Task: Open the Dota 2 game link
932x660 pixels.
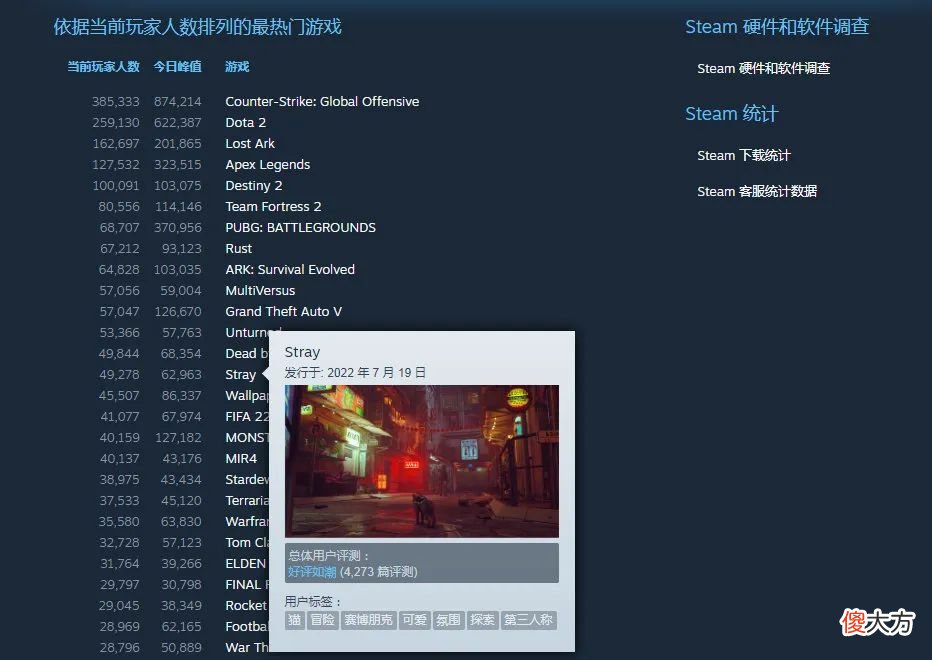Action: (245, 122)
